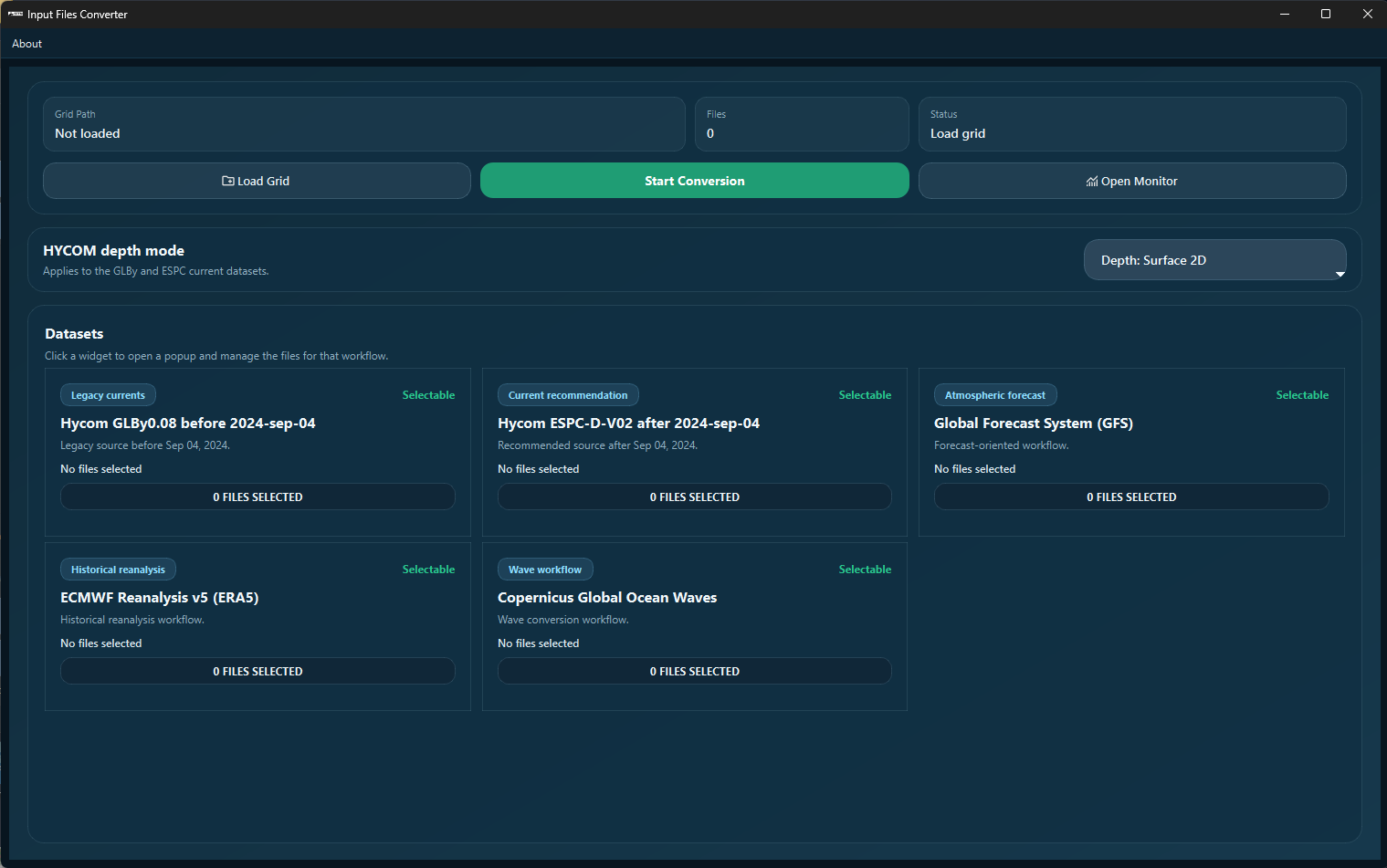The width and height of the screenshot is (1387, 868).
Task: Click the app icon in the title bar
Action: click(x=16, y=14)
